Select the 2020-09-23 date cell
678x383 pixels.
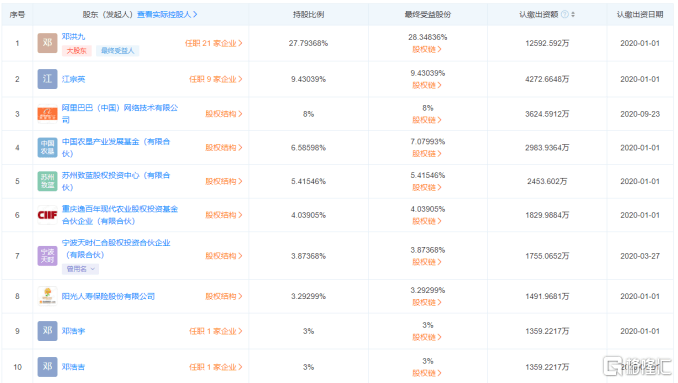click(x=640, y=114)
